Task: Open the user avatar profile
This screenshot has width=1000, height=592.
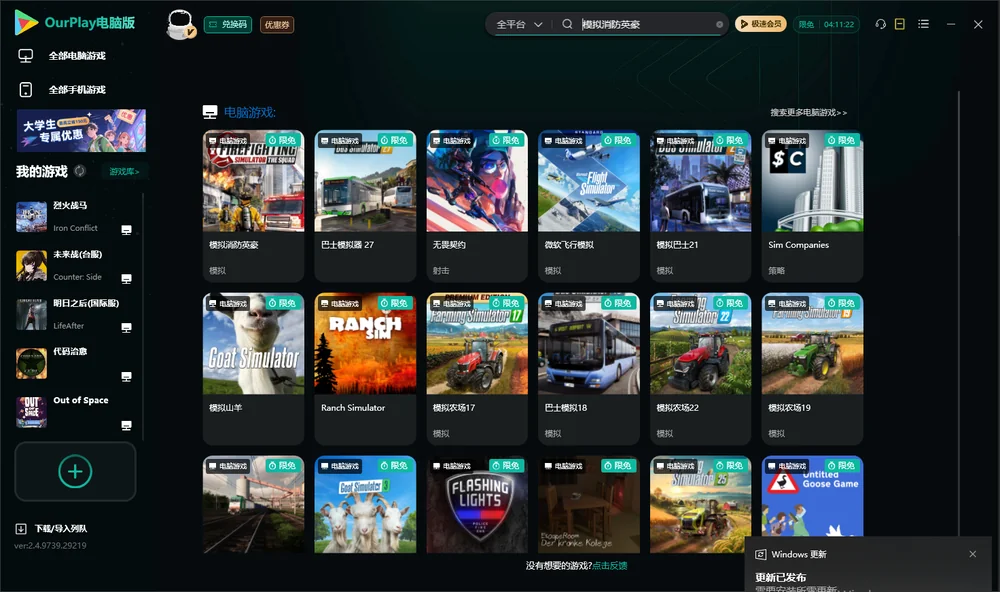Action: [180, 24]
